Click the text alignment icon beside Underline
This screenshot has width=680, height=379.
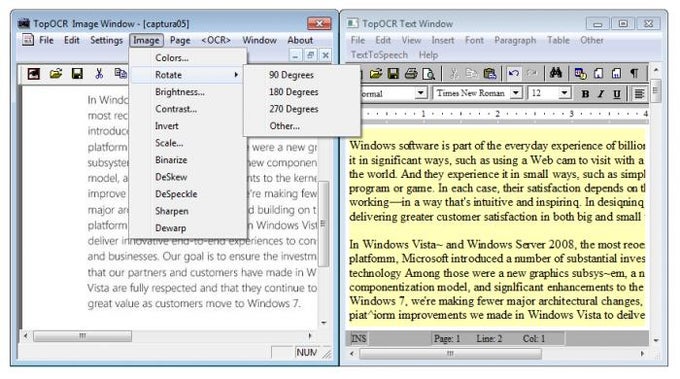click(639, 94)
